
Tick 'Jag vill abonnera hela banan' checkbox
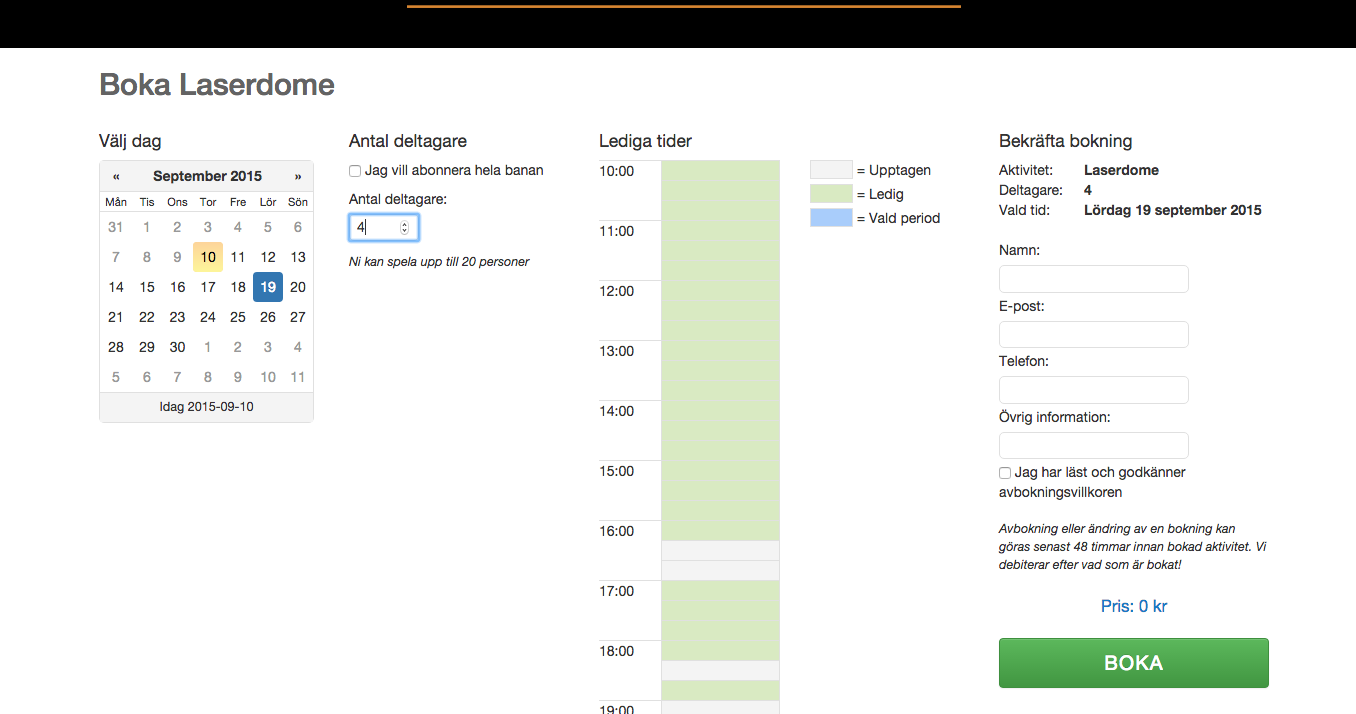click(x=355, y=171)
